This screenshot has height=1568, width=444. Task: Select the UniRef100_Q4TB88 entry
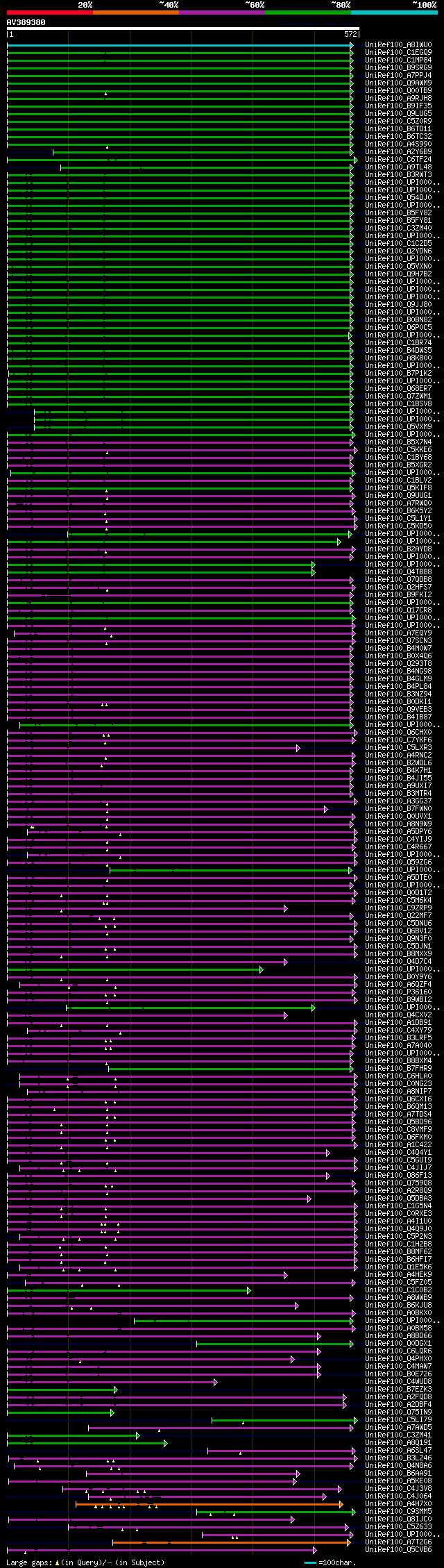pyautogui.click(x=398, y=572)
